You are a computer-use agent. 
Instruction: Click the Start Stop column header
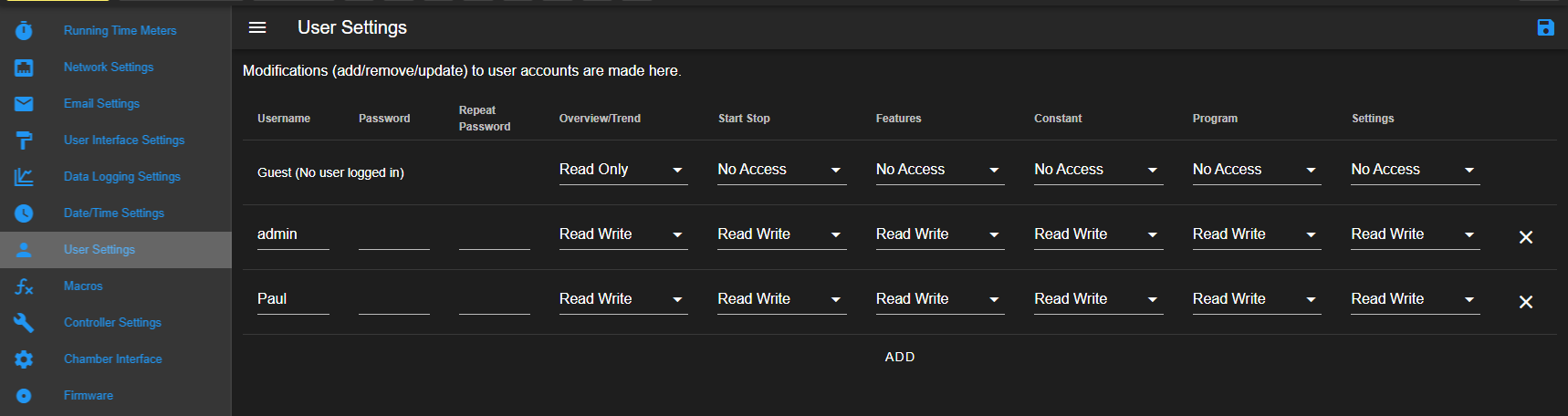(744, 119)
